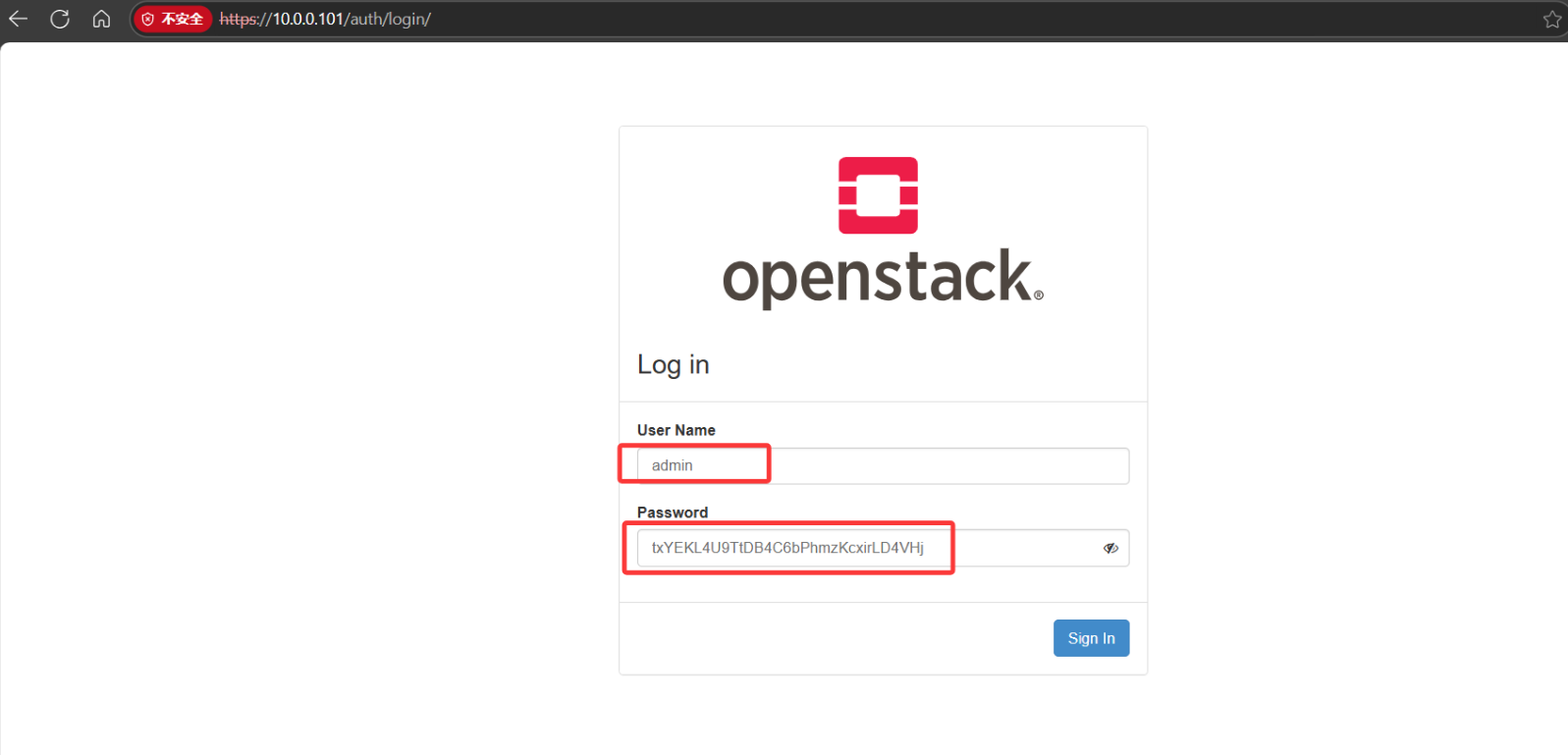
Task: Click the red 不安全 security warning badge
Action: click(173, 19)
